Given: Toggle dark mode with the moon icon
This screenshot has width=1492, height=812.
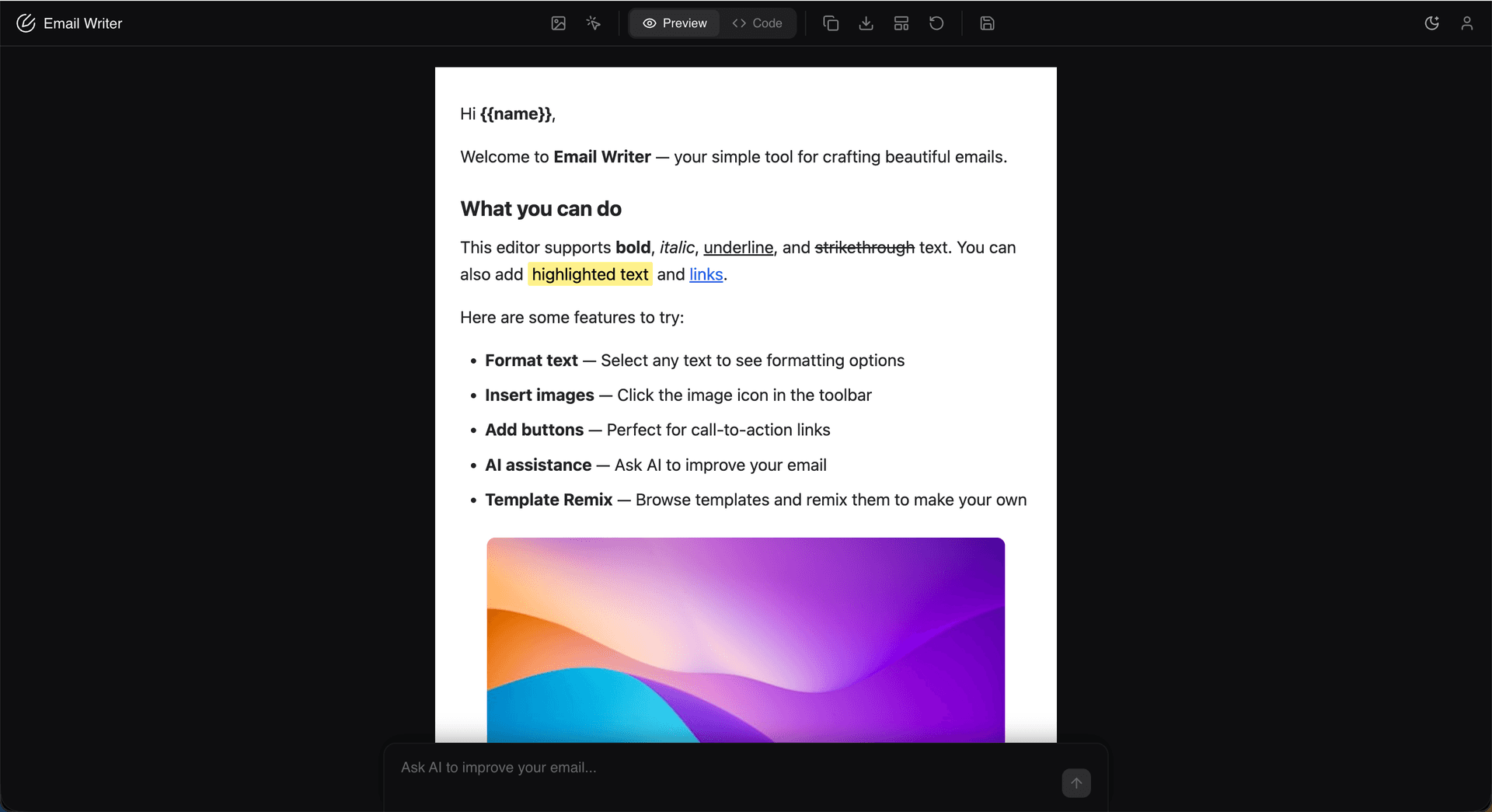Looking at the screenshot, I should pyautogui.click(x=1432, y=23).
